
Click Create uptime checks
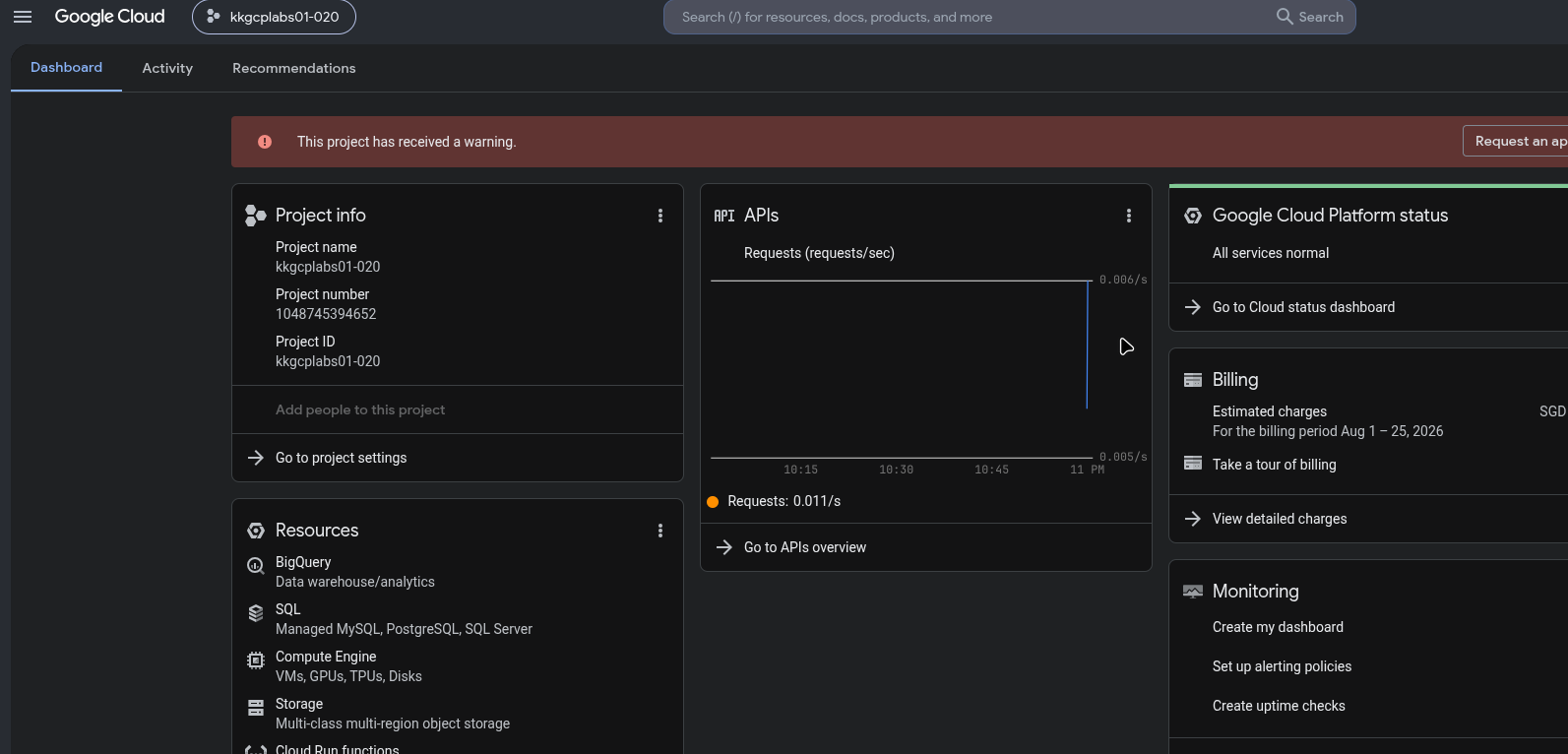click(x=1279, y=706)
